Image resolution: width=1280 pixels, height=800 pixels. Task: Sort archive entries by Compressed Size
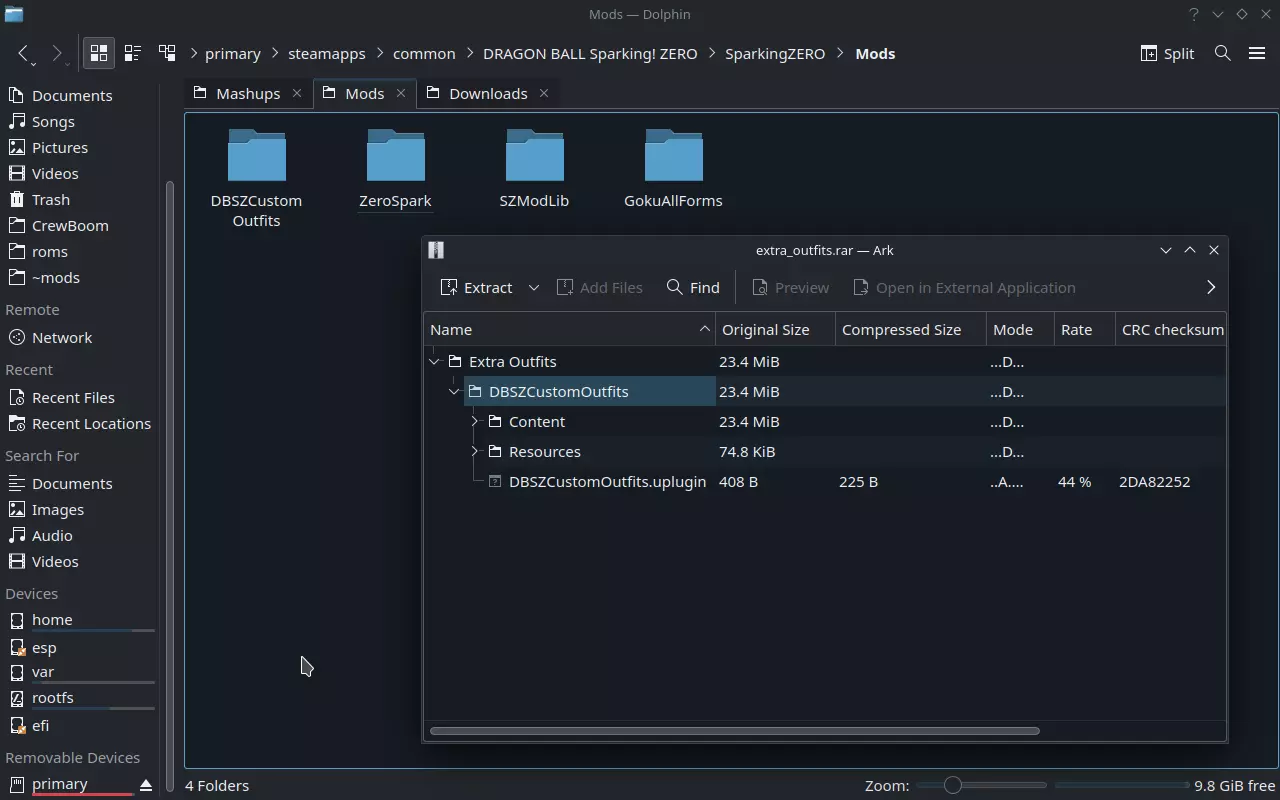(x=910, y=329)
